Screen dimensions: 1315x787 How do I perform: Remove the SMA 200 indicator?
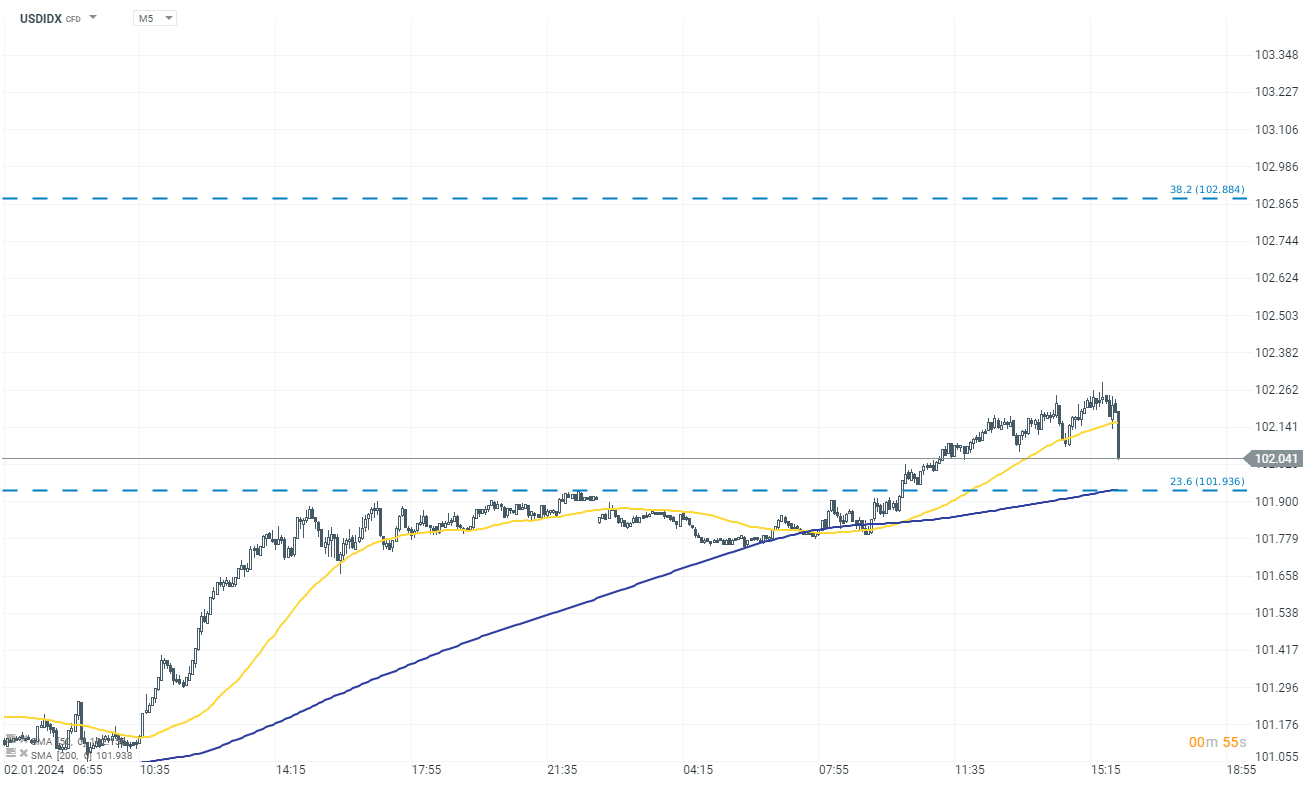[24, 754]
